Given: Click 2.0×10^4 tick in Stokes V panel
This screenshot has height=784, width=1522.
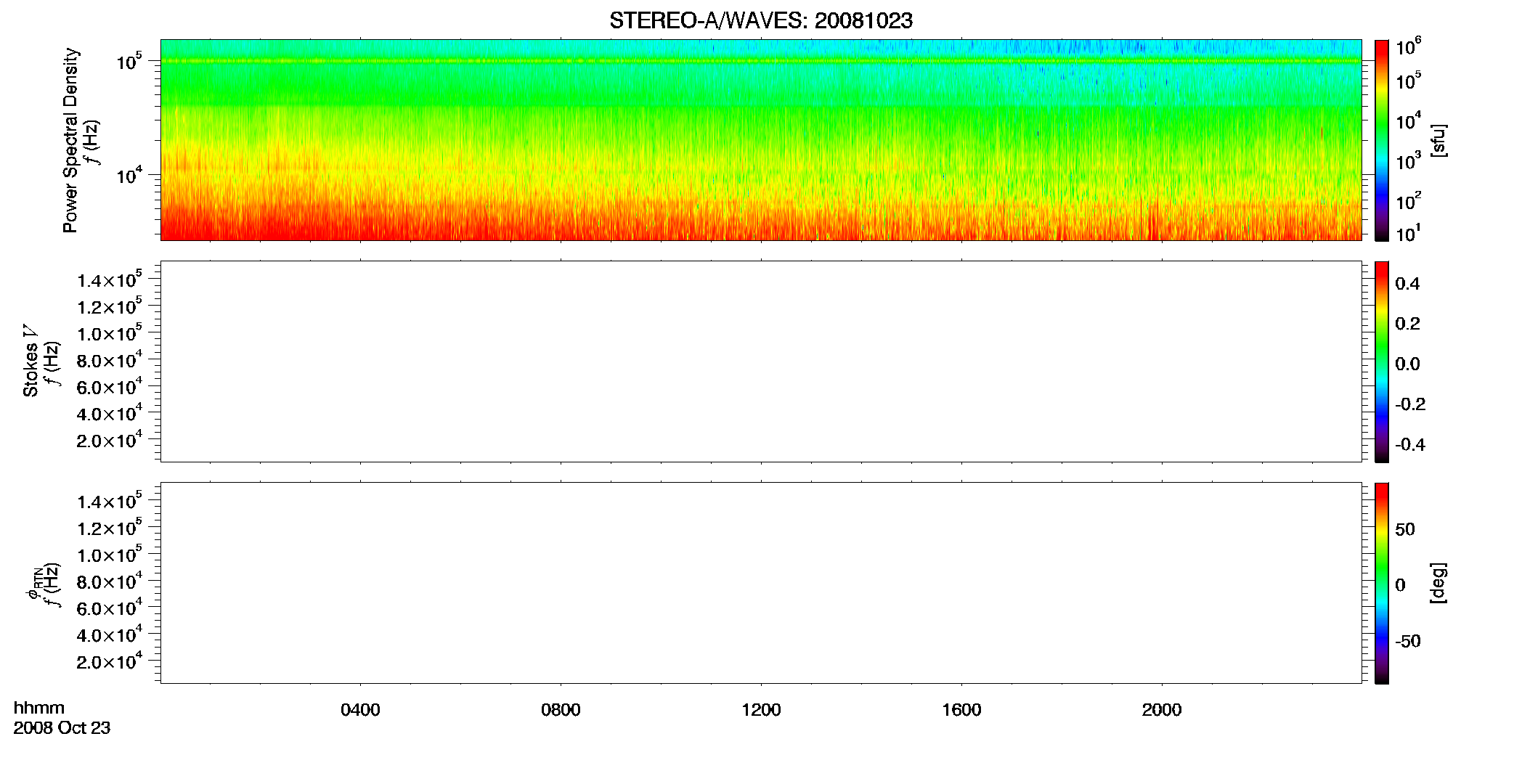Looking at the screenshot, I should click(x=109, y=440).
